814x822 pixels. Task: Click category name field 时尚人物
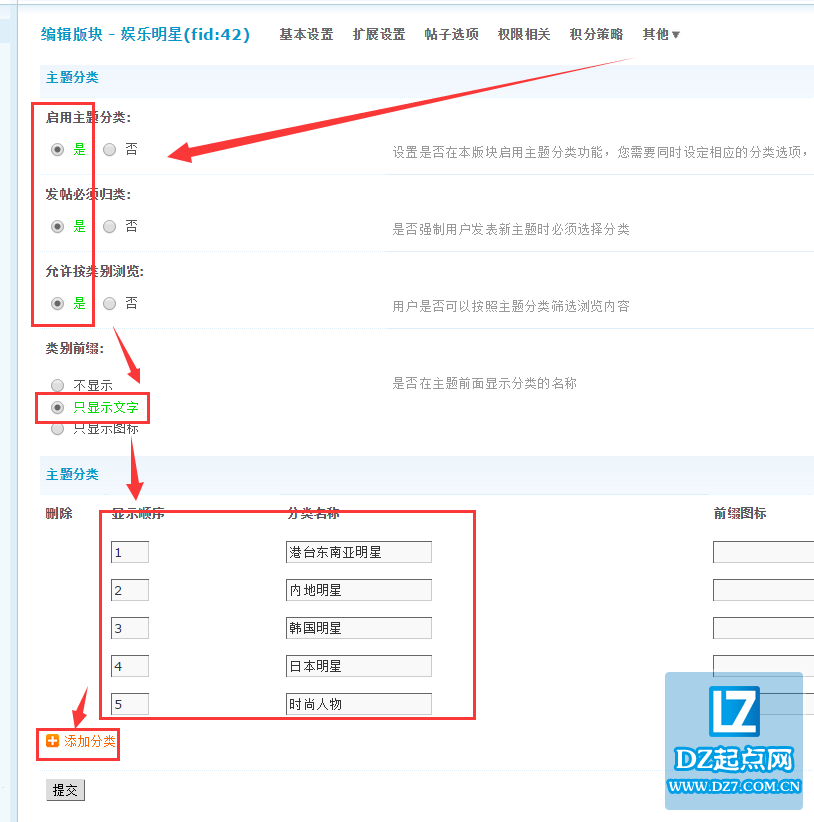tap(359, 704)
